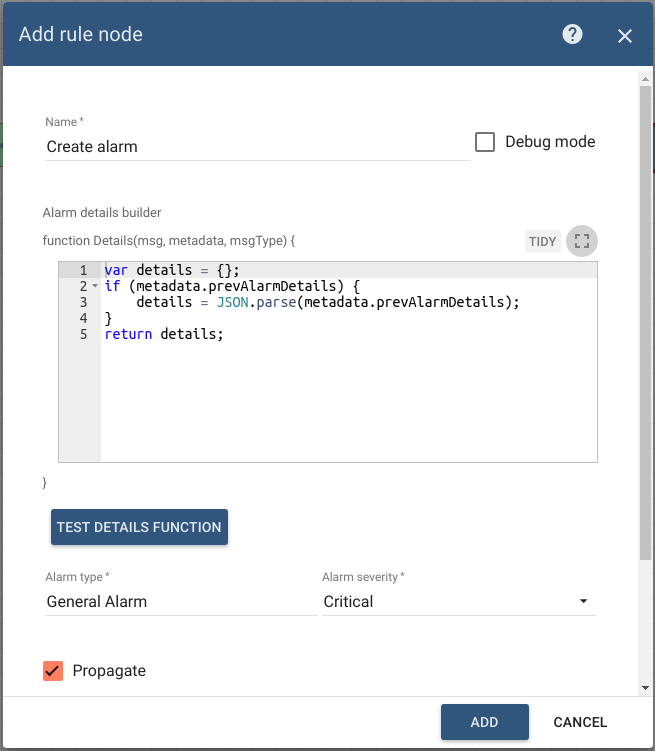655x751 pixels.
Task: Click the Debug mode label
Action: (x=550, y=142)
